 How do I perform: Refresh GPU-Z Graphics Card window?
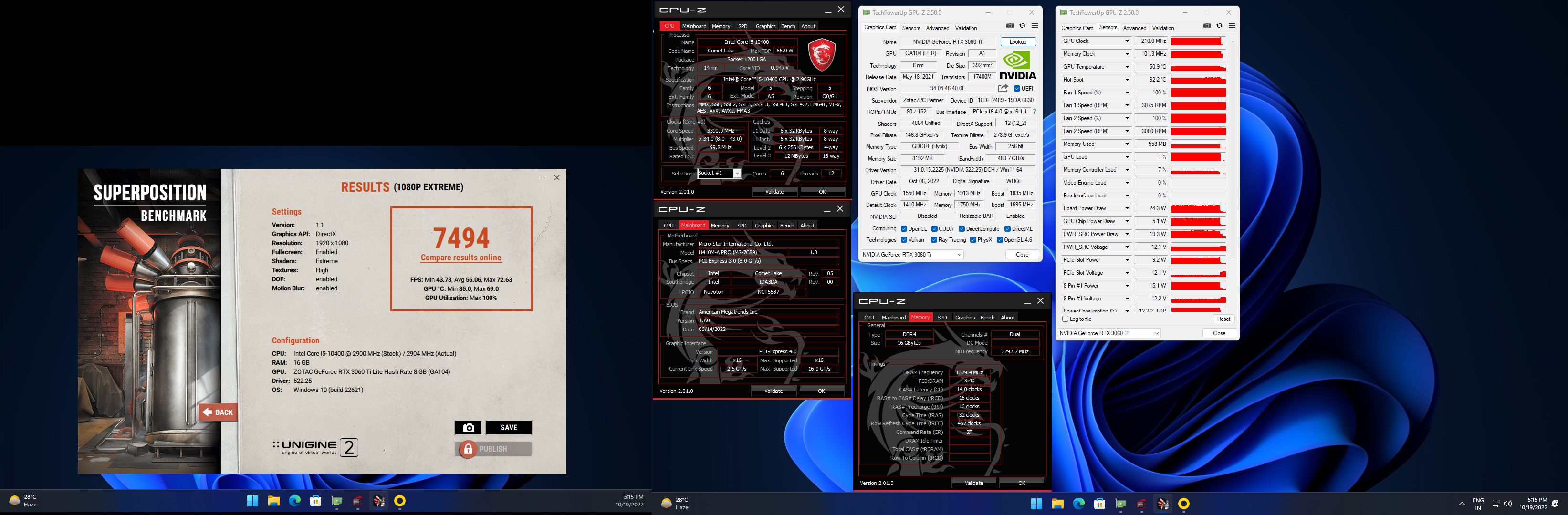point(1022,26)
